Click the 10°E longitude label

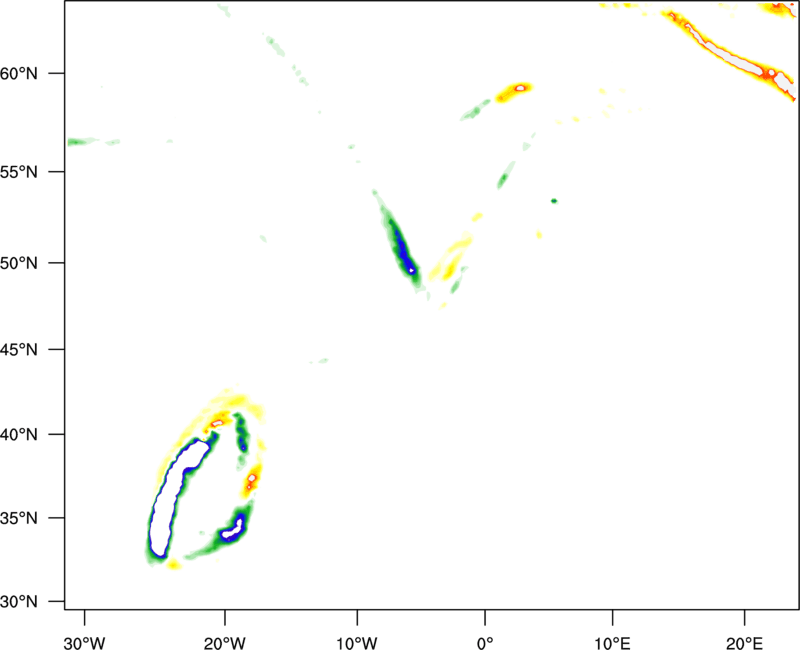click(613, 643)
